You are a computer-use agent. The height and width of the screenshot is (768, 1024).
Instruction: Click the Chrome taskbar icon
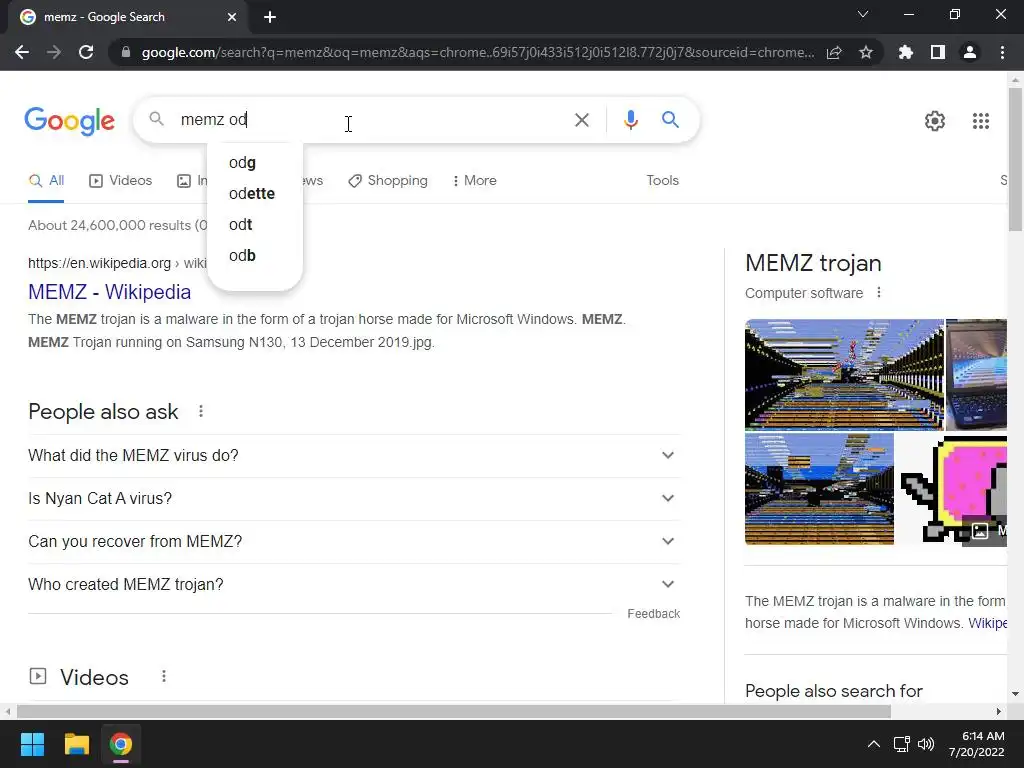click(x=120, y=744)
